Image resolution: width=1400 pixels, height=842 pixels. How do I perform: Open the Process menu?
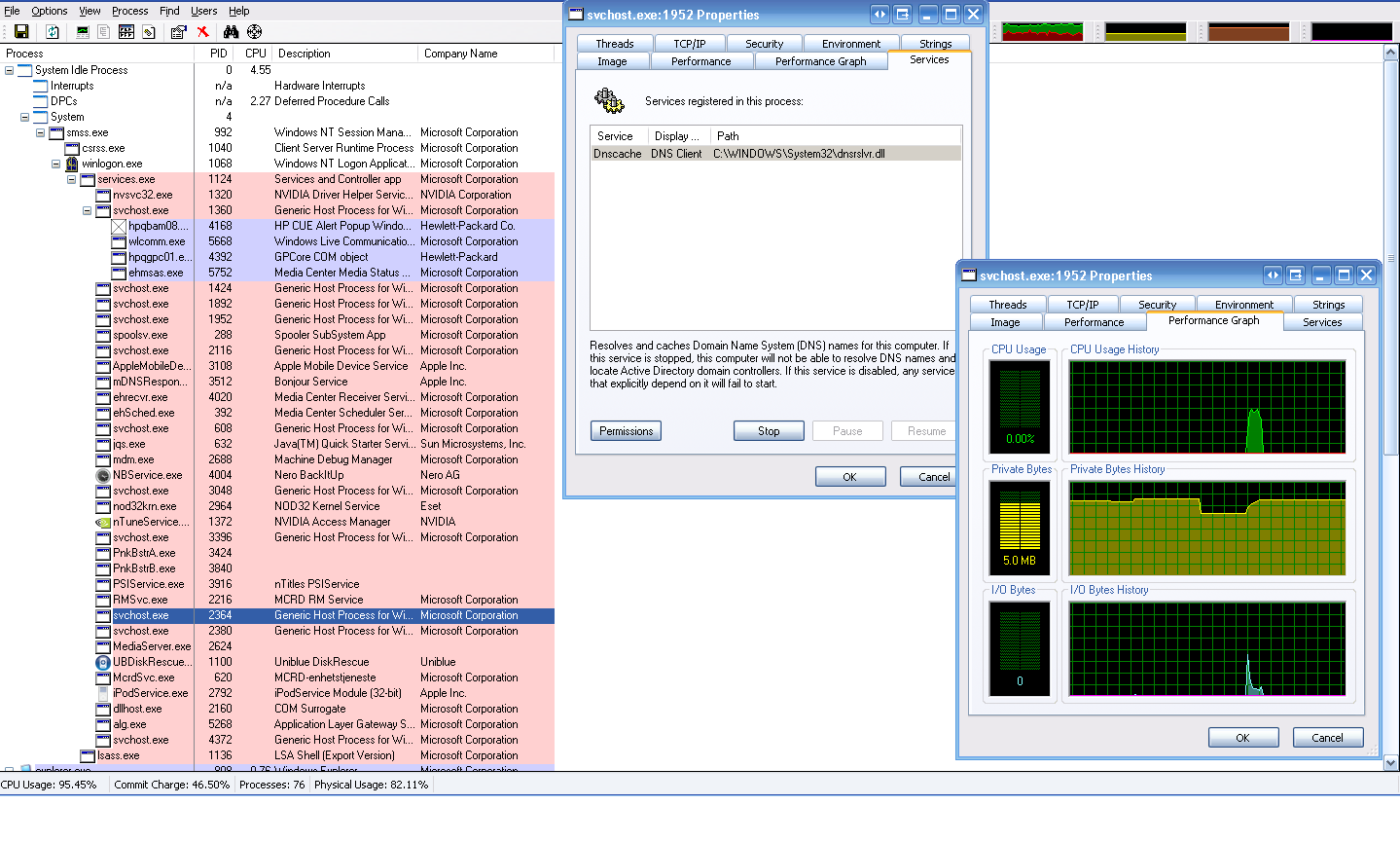point(129,11)
